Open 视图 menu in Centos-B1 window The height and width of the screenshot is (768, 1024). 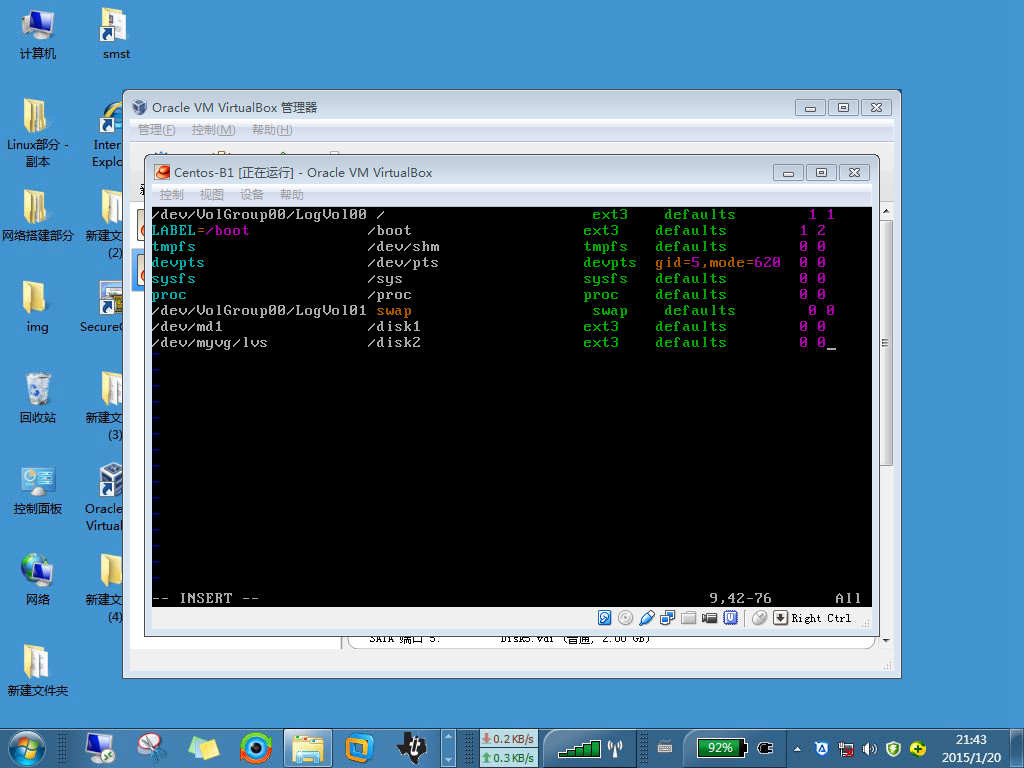pos(212,195)
